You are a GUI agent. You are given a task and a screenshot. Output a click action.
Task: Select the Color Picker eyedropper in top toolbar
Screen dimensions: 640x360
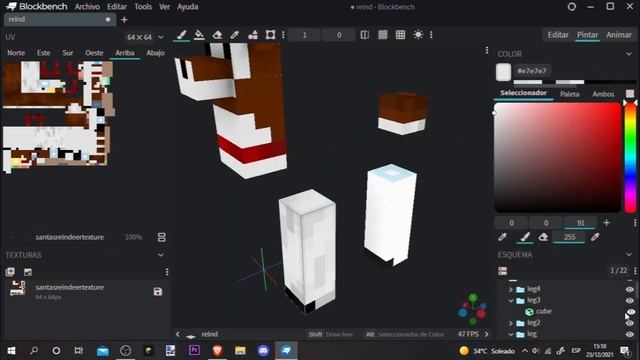(235, 35)
